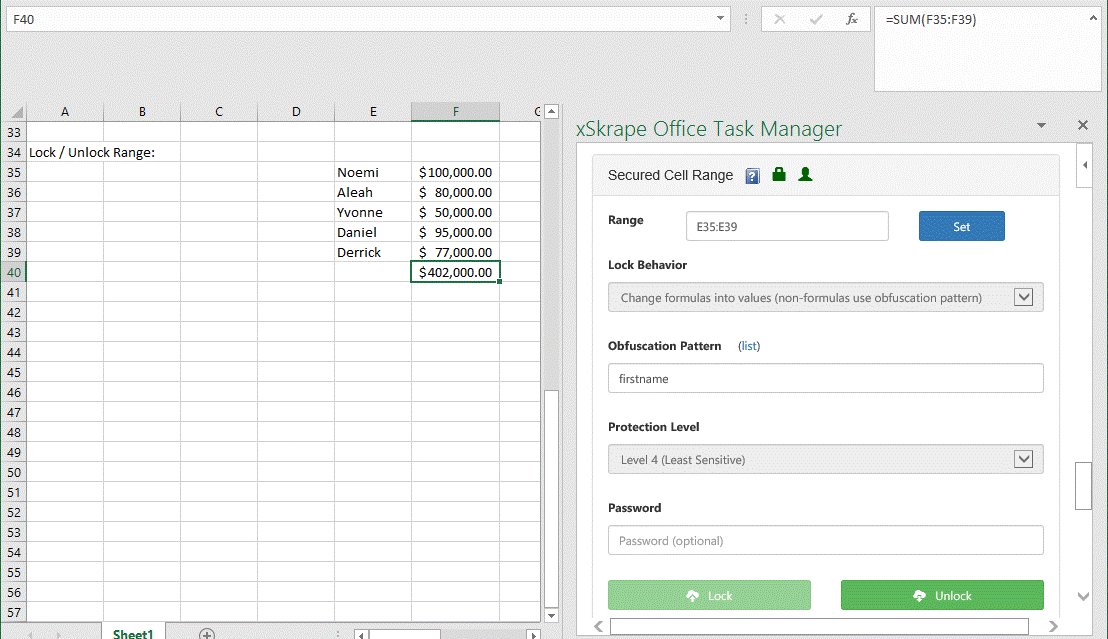Viewport: 1108px width, 639px height.
Task: Select column D header
Action: [x=296, y=112]
